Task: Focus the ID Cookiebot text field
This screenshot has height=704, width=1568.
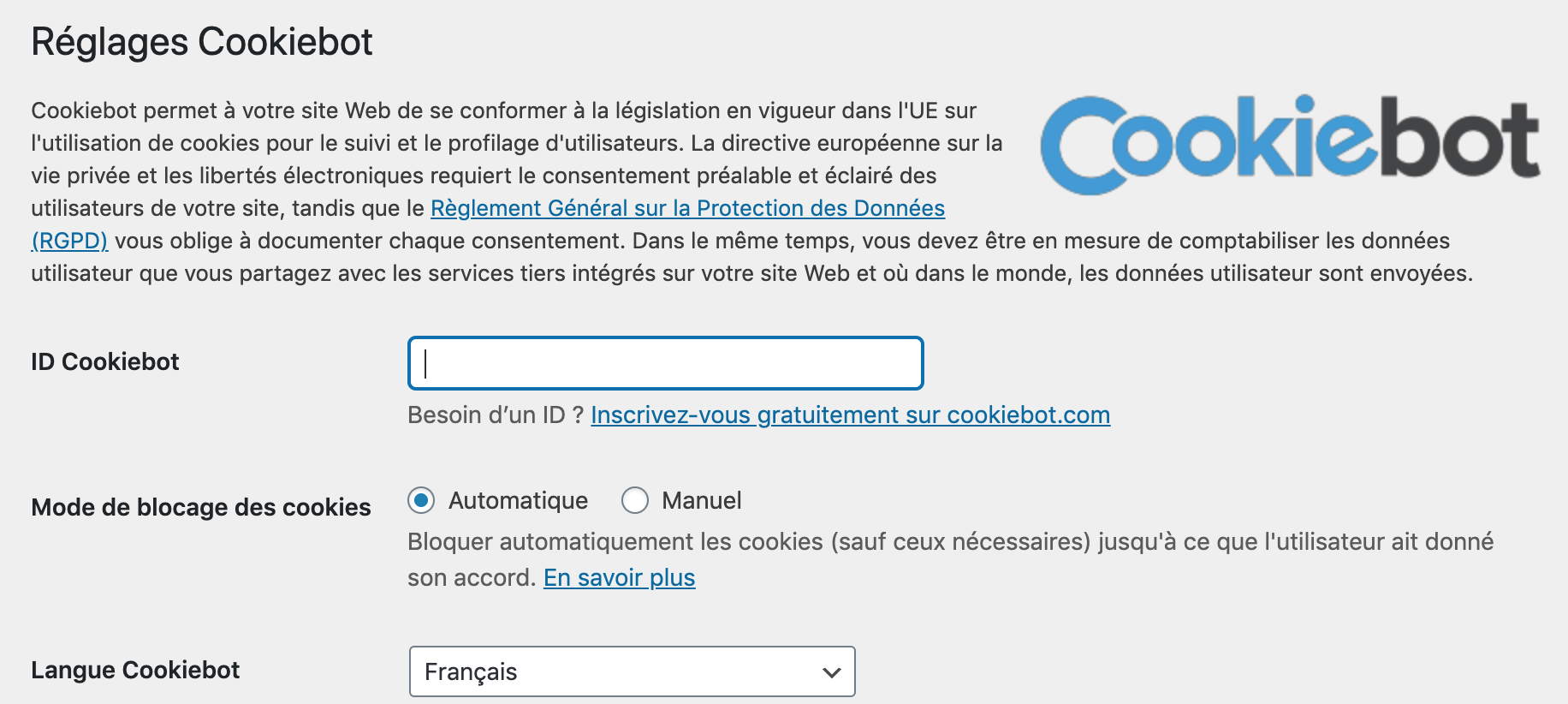Action: [665, 363]
